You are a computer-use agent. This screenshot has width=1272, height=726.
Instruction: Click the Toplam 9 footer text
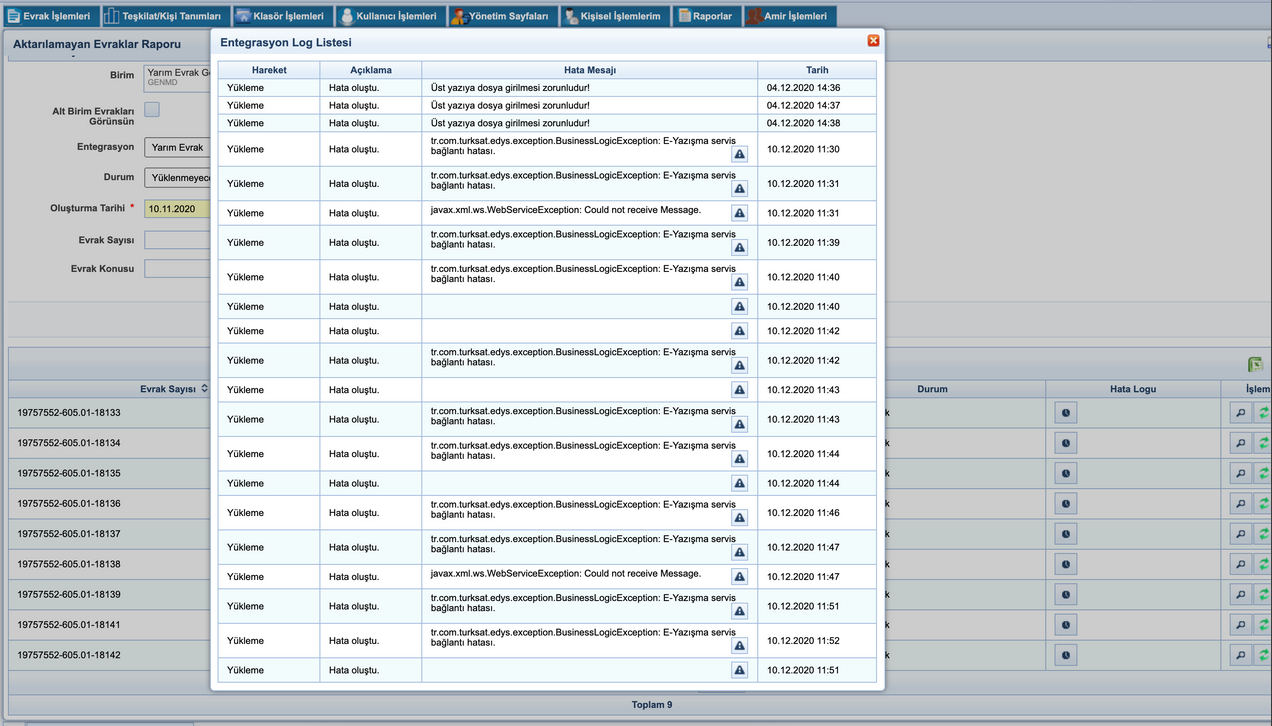652,705
